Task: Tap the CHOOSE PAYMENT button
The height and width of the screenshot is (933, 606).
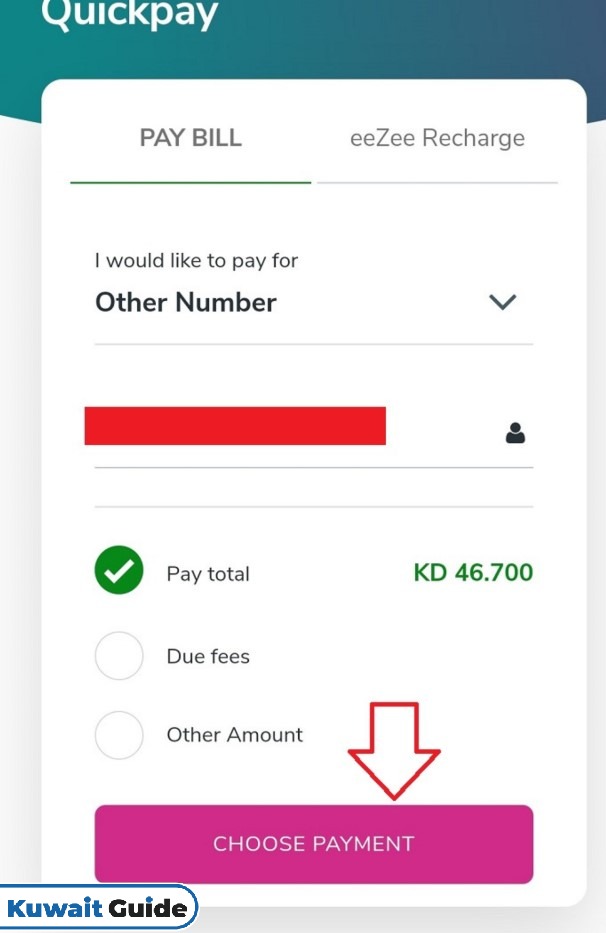Action: click(x=314, y=844)
